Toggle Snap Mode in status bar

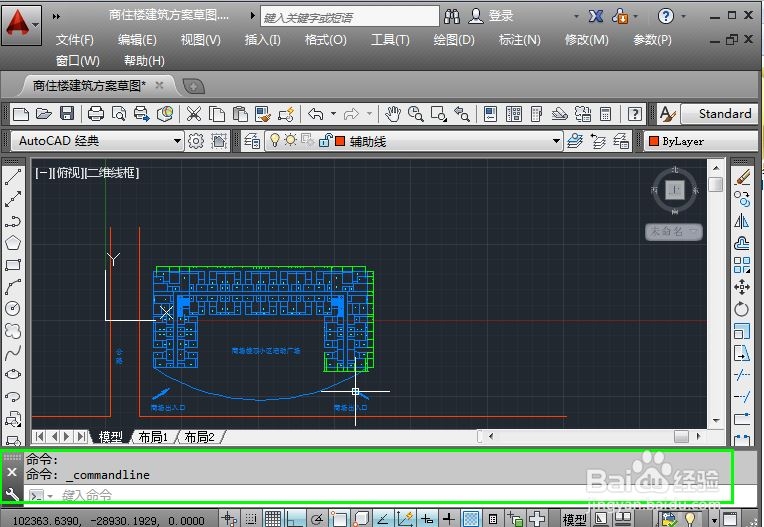tap(250, 519)
